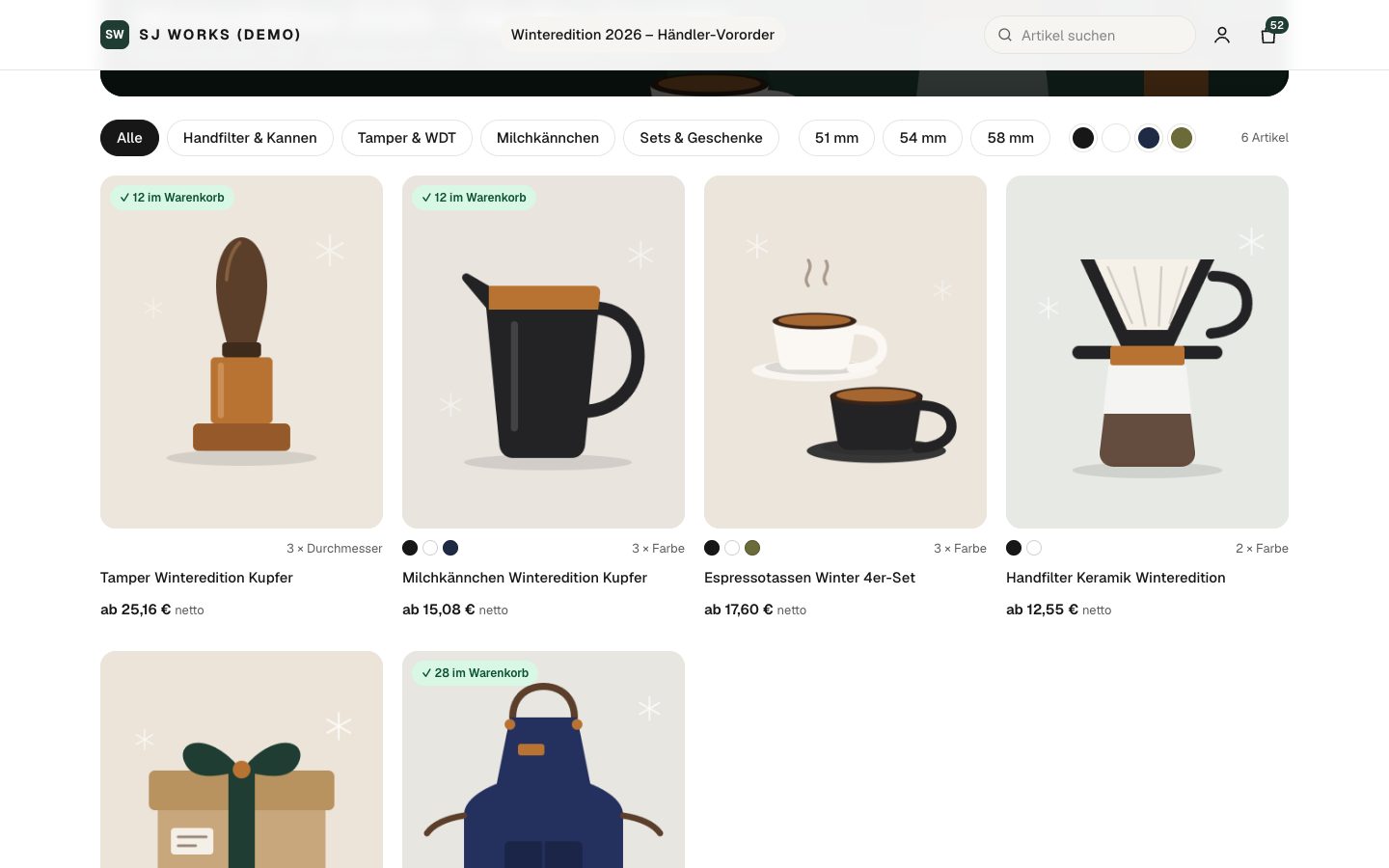Filter by Handfilter & Kannen
Screen dimensions: 1389x868
[250, 138]
